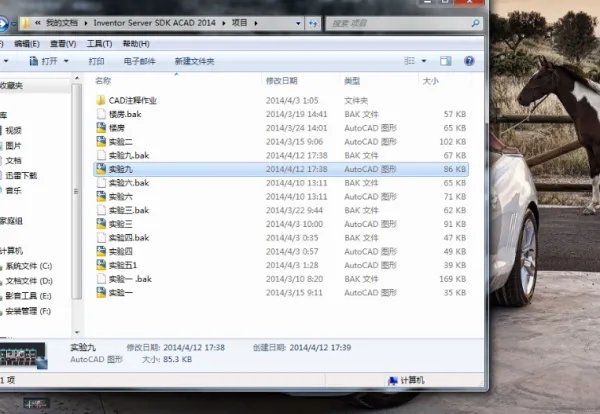Click the 电子邮件 toolbar button
This screenshot has width=600, height=414.
pos(139,61)
